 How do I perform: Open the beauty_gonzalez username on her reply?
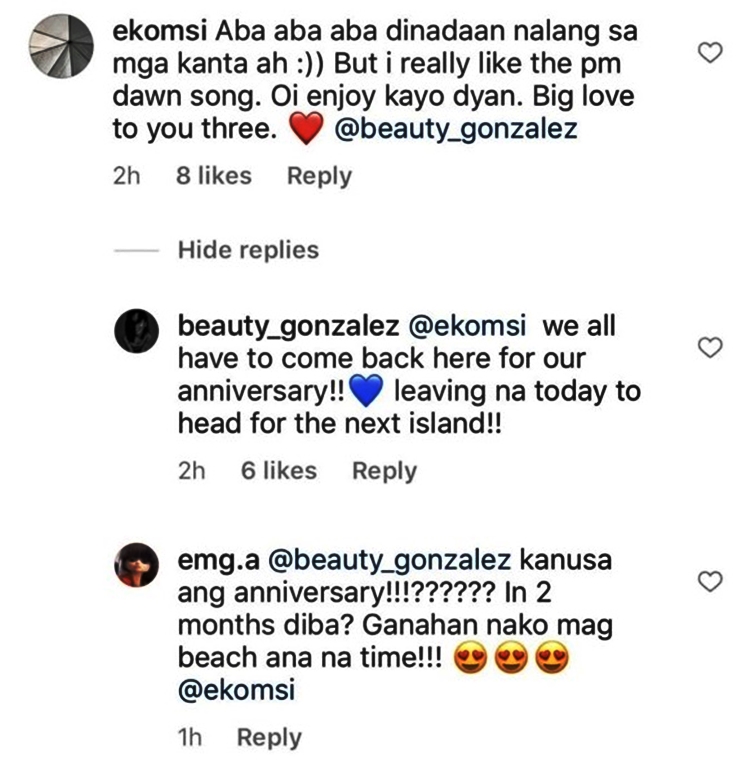pos(262,326)
